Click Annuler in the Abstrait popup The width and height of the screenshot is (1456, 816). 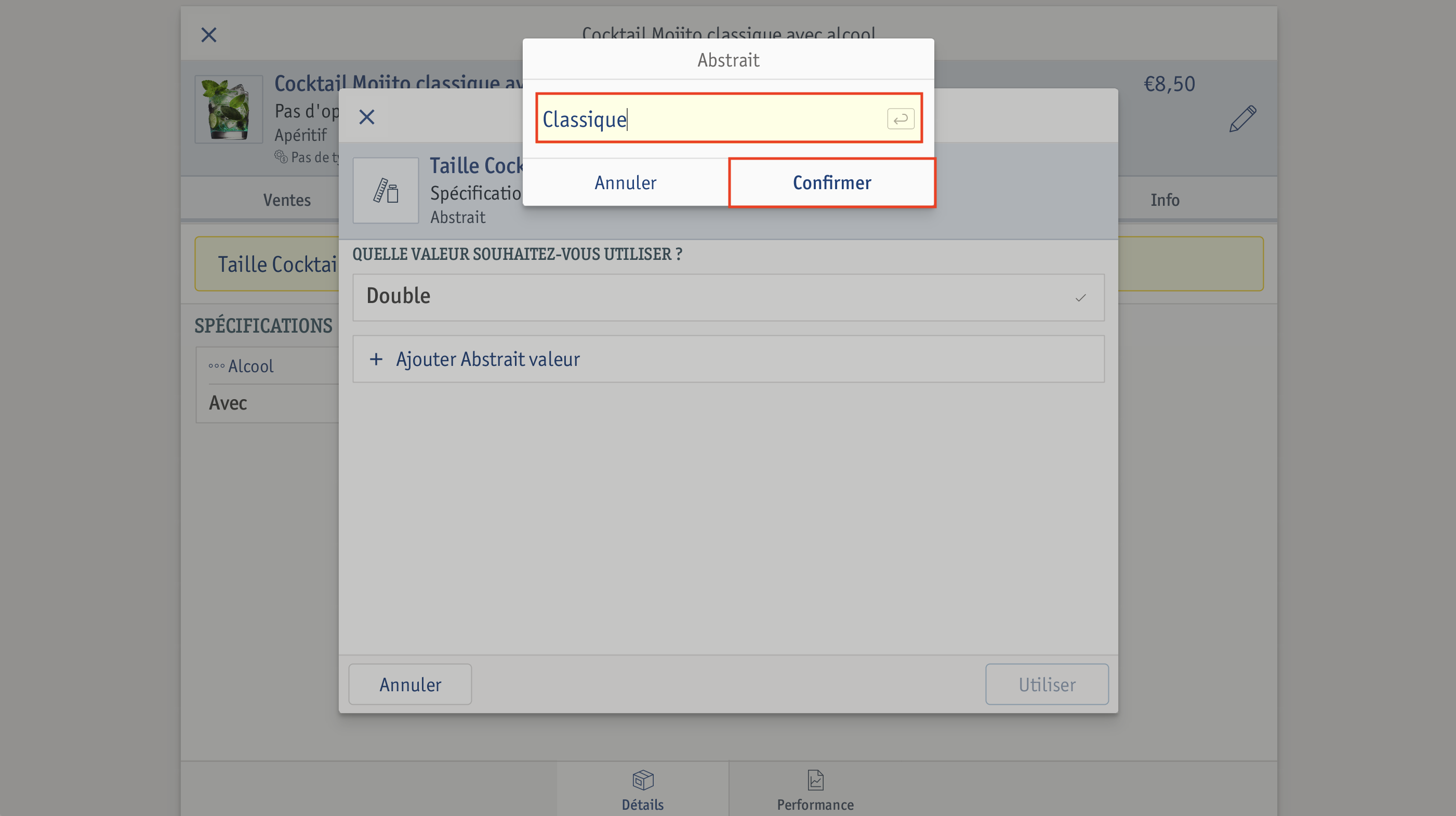coord(625,182)
